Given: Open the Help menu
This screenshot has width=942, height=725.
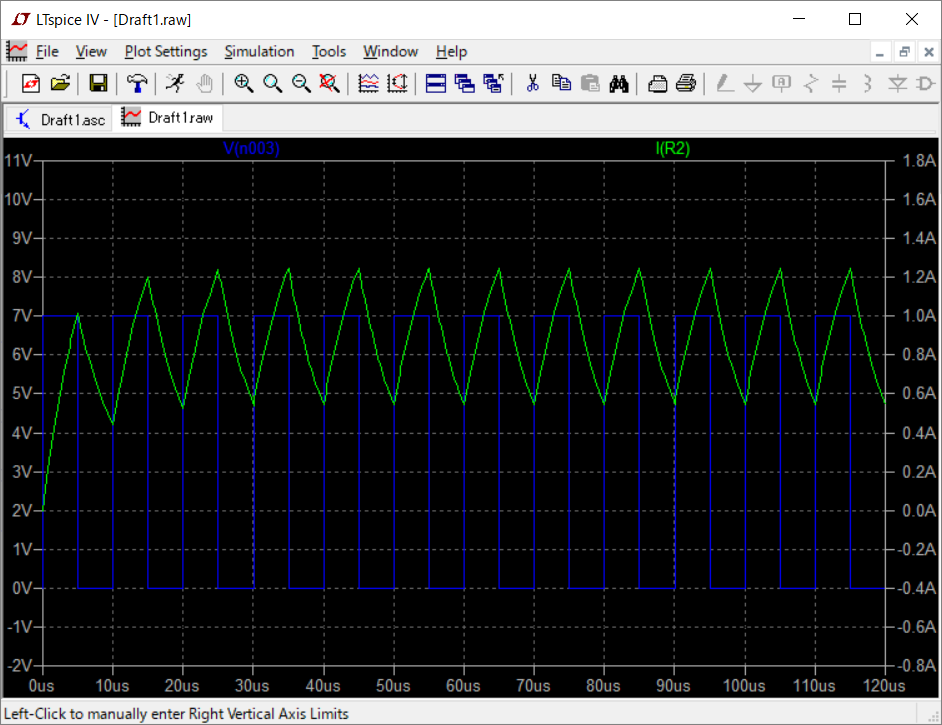Looking at the screenshot, I should tap(452, 52).
